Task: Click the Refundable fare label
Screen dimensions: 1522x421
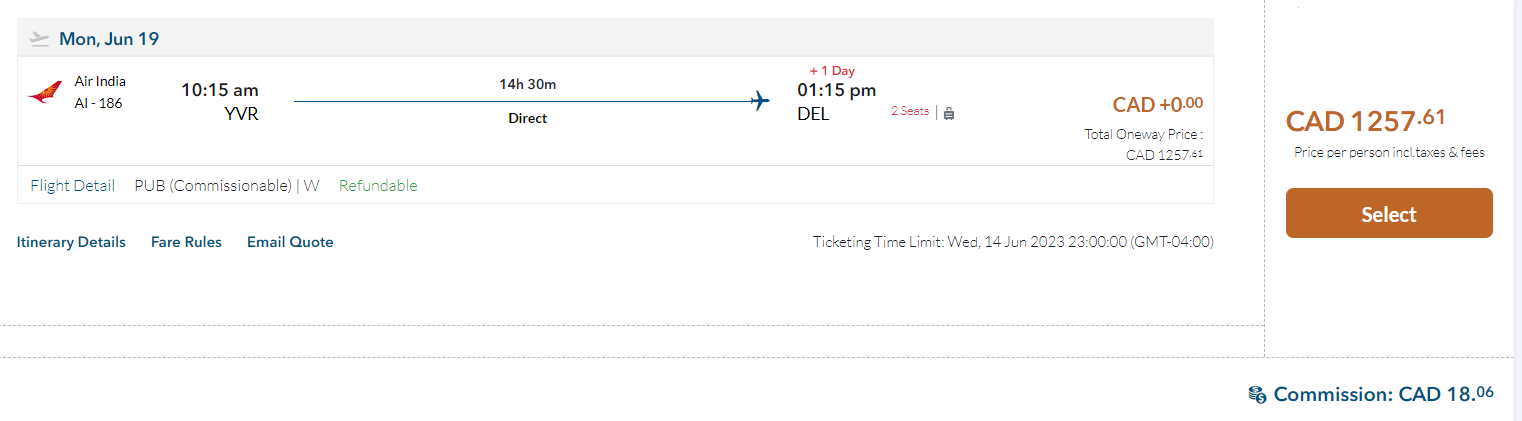Action: tap(378, 185)
